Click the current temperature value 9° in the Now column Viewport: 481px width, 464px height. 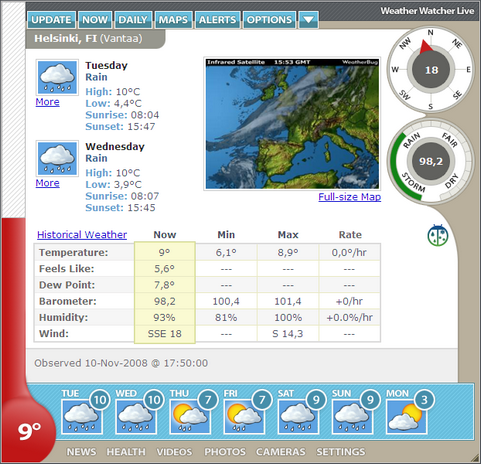[164, 253]
